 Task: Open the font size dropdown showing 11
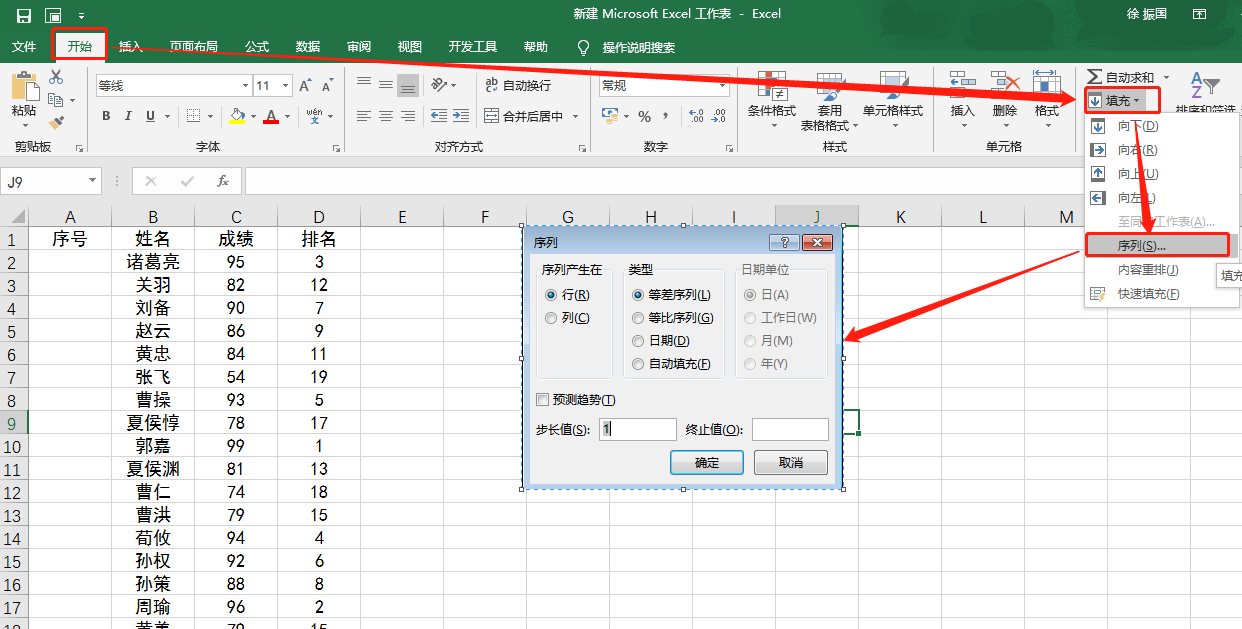[287, 86]
